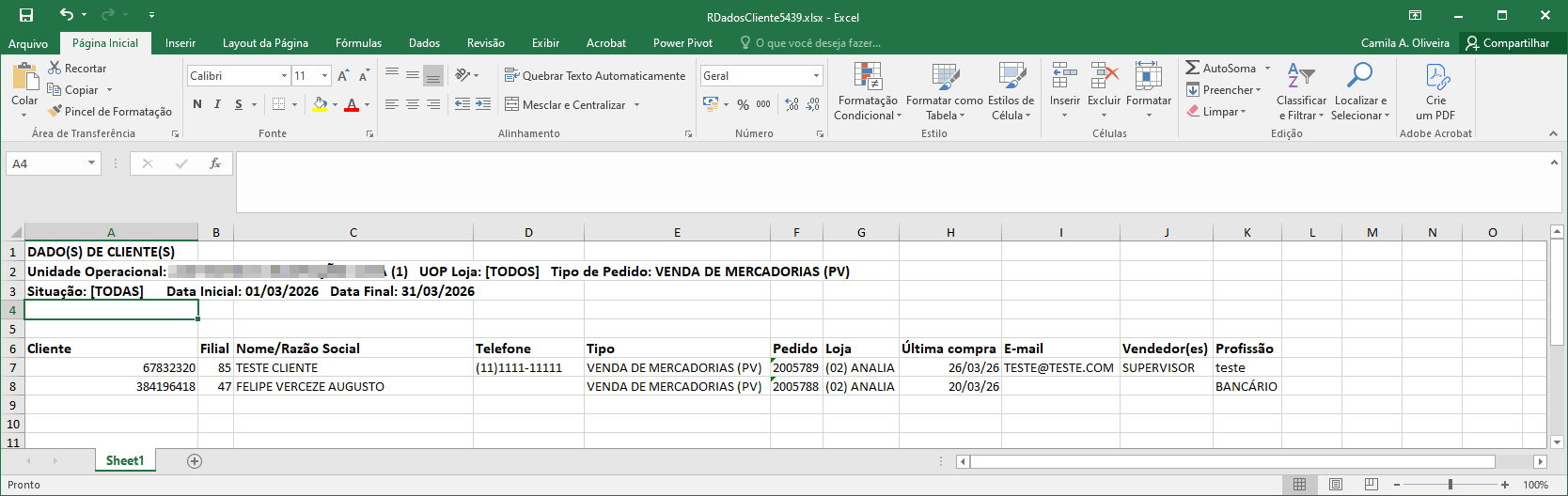The image size is (1568, 496).
Task: Click the Conditional Formatting icon
Action: click(867, 77)
